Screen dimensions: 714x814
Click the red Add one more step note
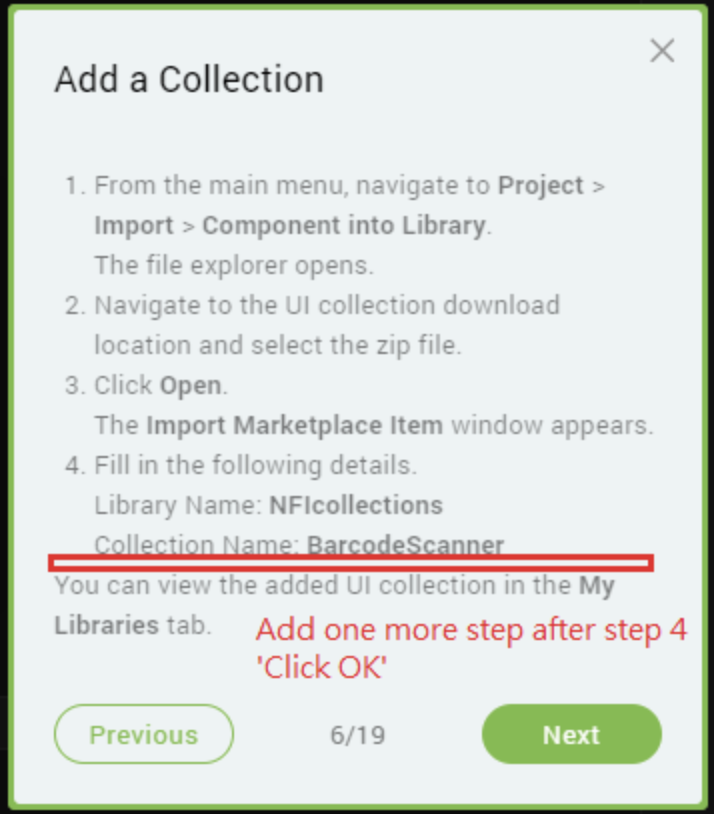point(471,630)
